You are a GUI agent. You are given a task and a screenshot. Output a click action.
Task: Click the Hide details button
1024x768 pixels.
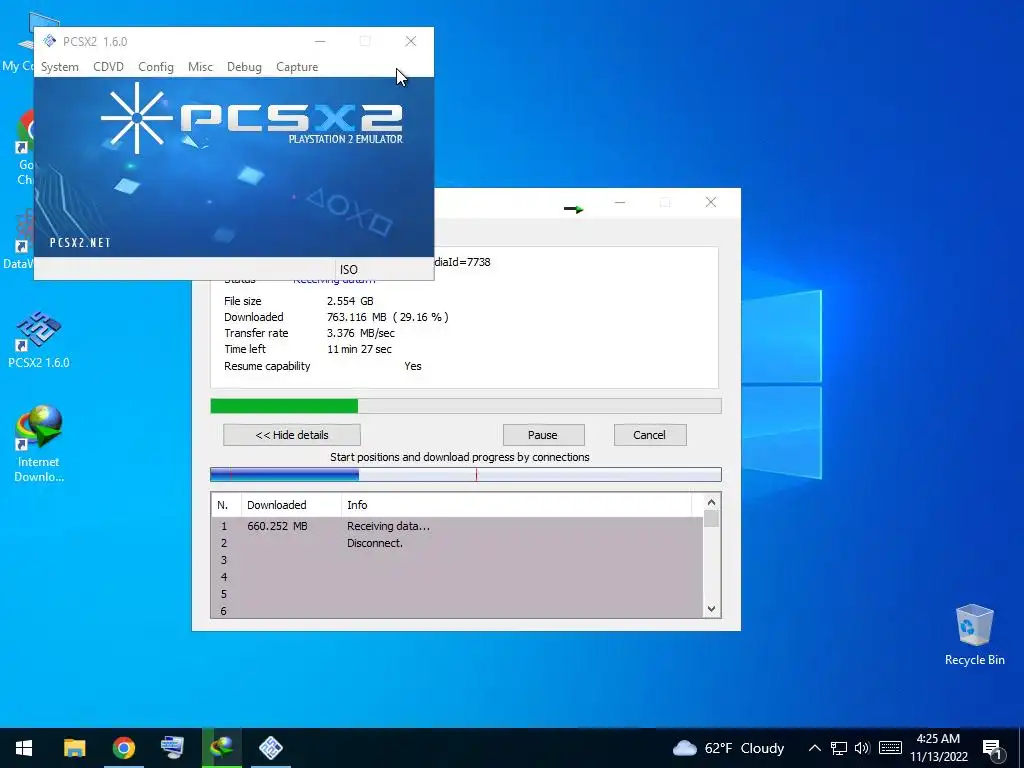pos(292,435)
